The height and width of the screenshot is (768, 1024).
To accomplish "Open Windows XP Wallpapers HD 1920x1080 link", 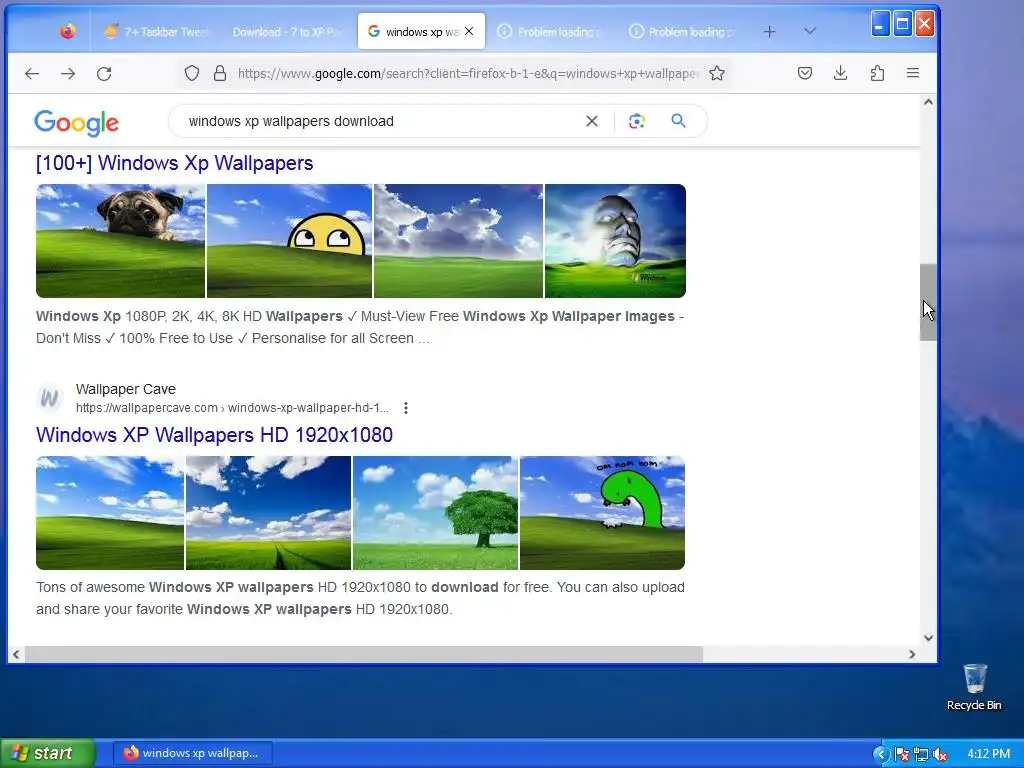I will tap(214, 435).
